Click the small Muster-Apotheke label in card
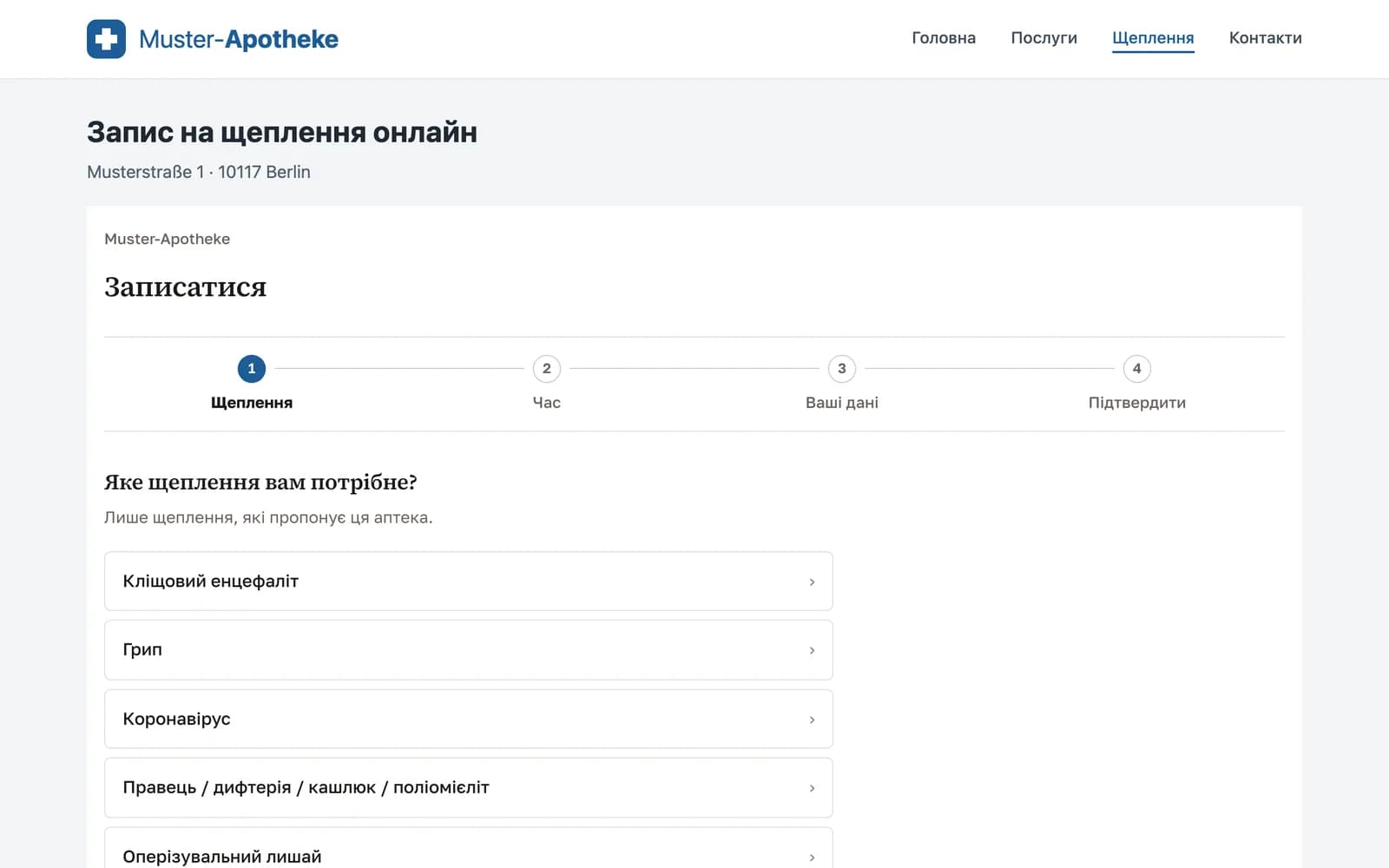The height and width of the screenshot is (868, 1389). [167, 239]
